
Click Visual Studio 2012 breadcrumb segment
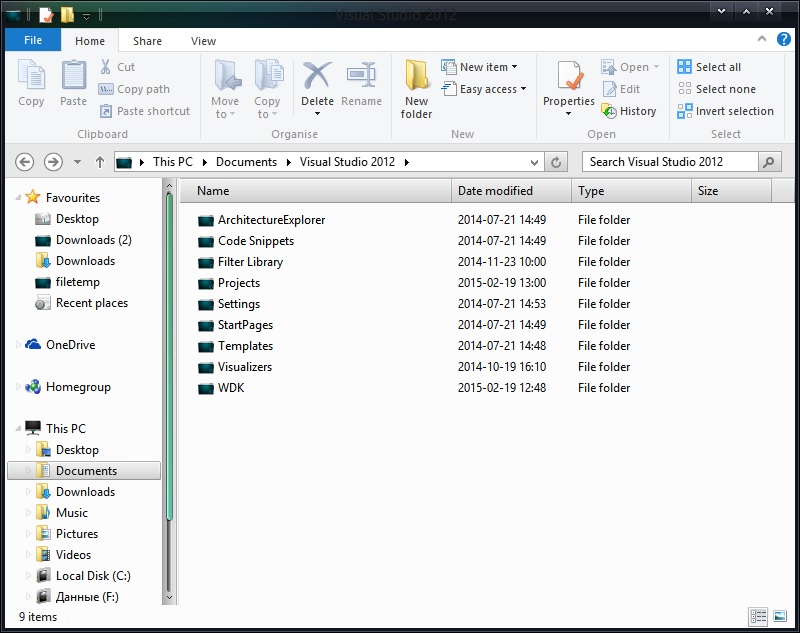347,162
